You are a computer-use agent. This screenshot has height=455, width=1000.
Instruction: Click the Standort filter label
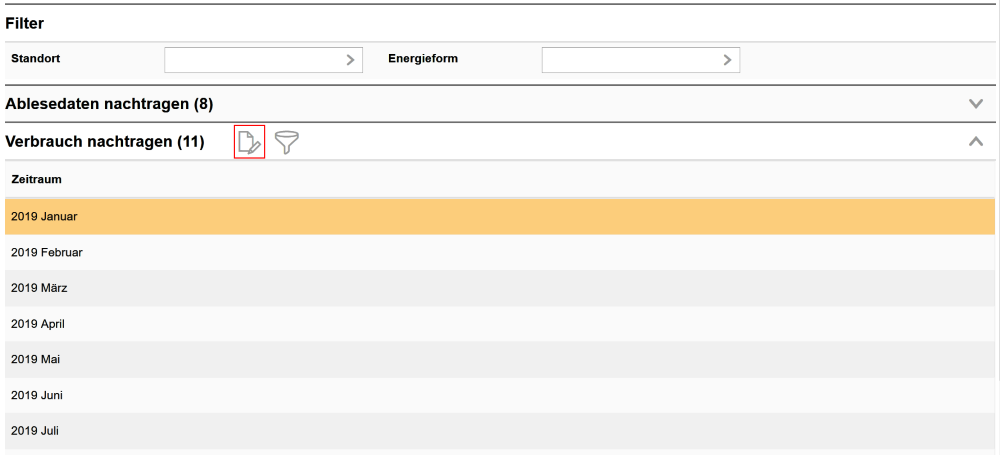coord(36,59)
